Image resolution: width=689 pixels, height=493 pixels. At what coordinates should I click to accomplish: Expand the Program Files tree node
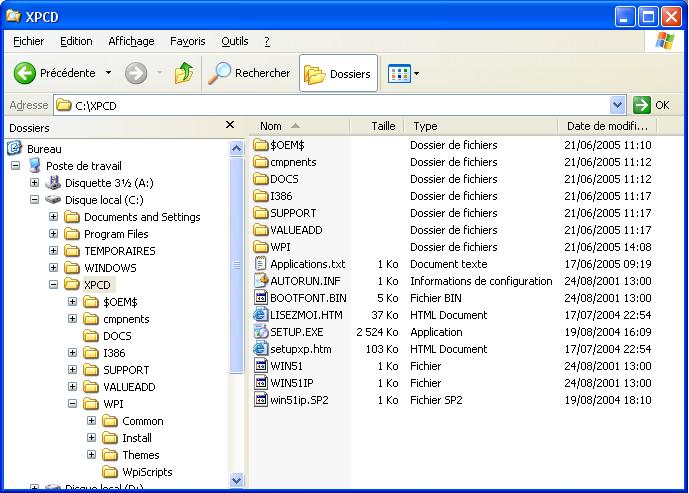53,233
